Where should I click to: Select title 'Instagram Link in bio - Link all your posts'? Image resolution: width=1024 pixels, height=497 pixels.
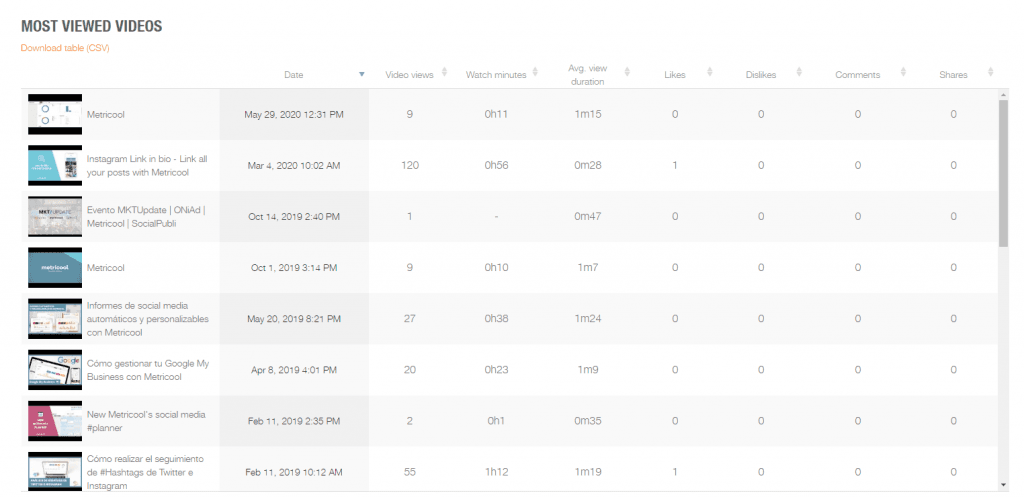[147, 165]
